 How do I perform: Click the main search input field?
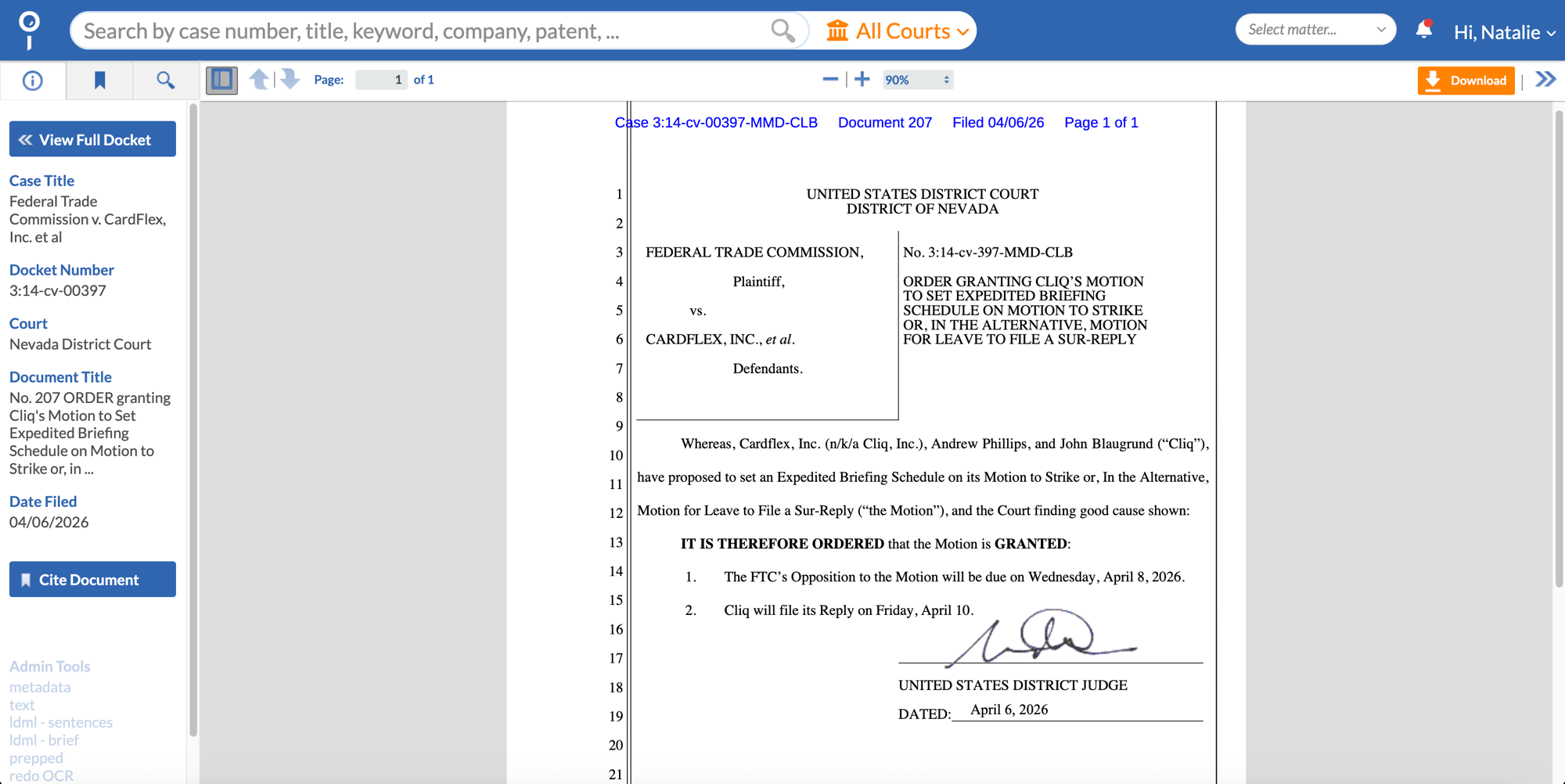(x=423, y=31)
